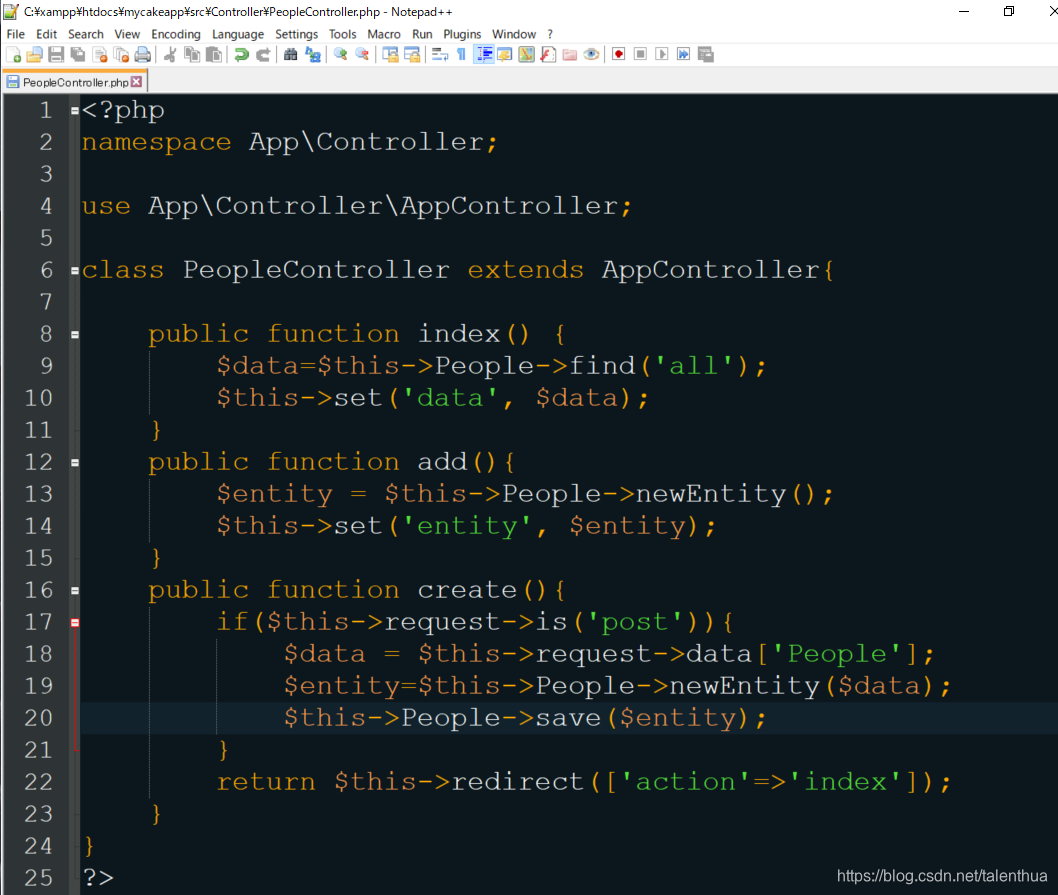Enable Document Monitoring with the eye icon
This screenshot has height=895, width=1058.
tap(591, 54)
